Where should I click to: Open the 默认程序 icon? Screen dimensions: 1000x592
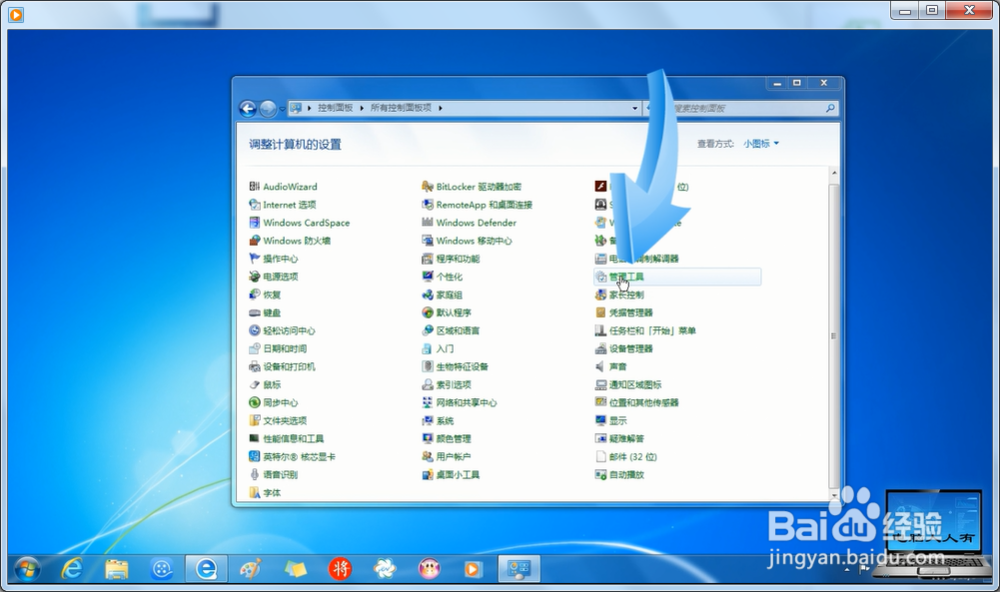tap(427, 313)
